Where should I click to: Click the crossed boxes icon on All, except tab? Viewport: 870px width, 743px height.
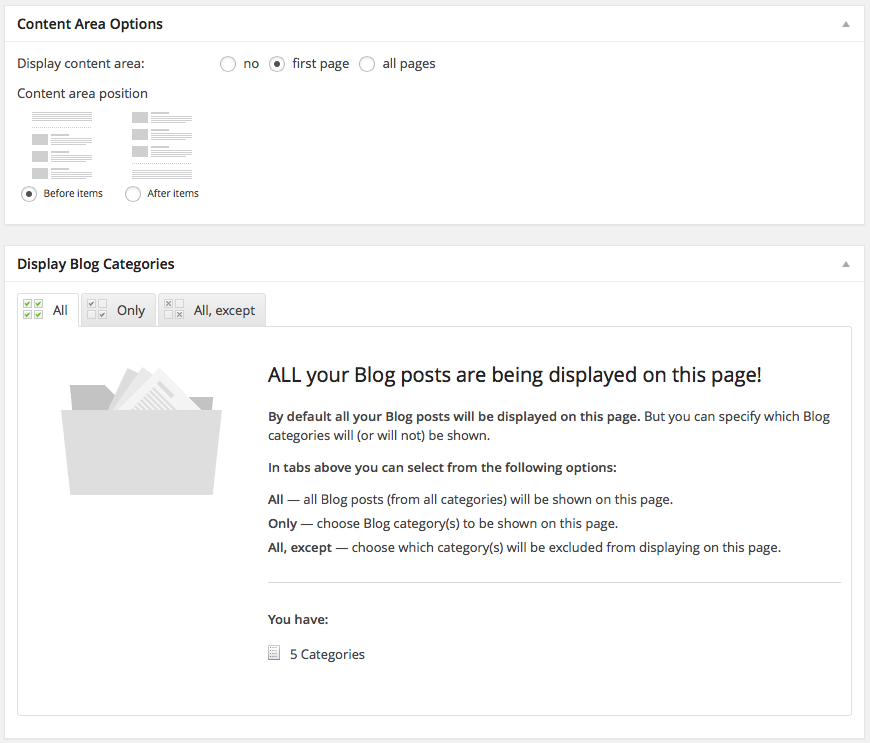tap(174, 309)
